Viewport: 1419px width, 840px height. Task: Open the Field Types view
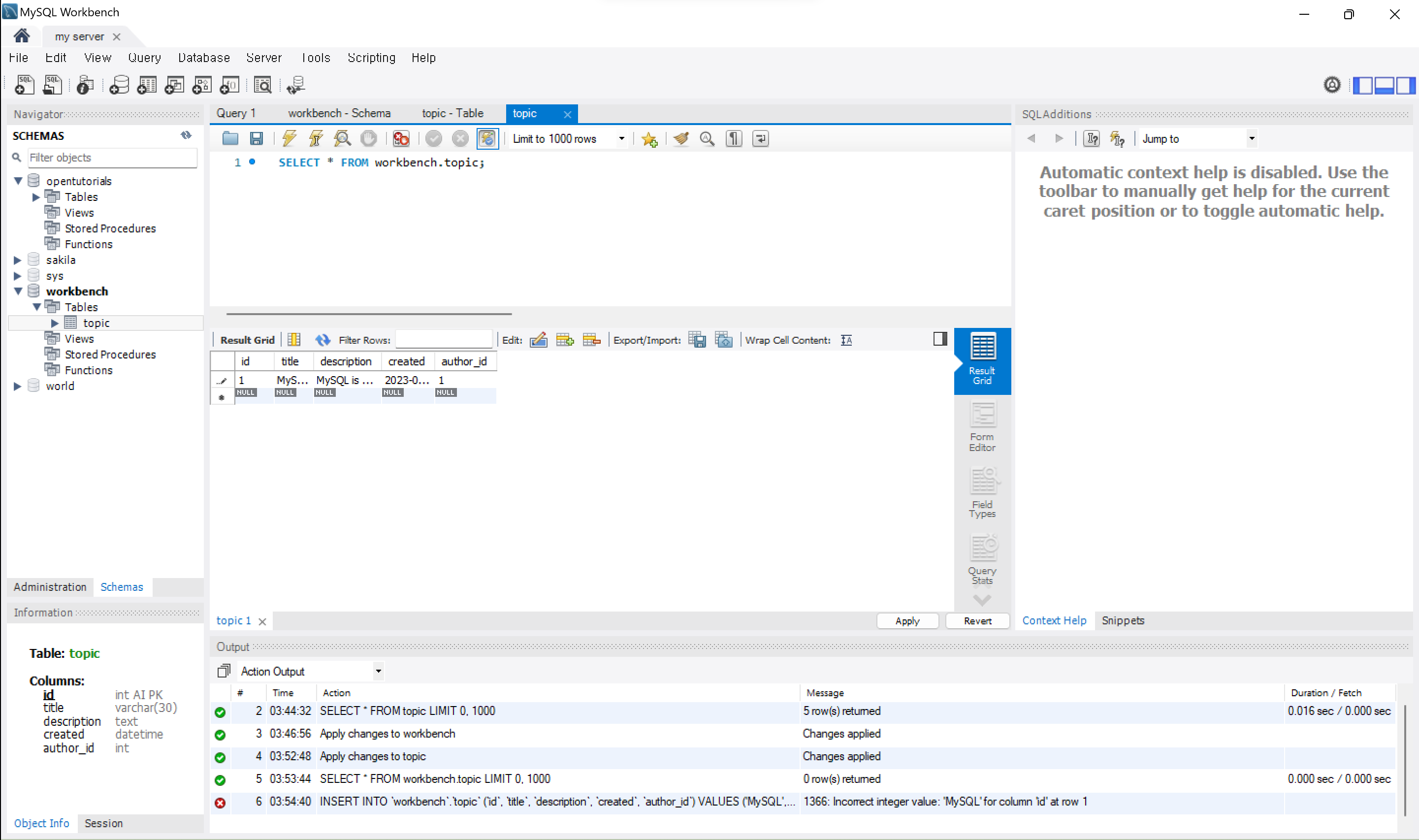pyautogui.click(x=982, y=492)
